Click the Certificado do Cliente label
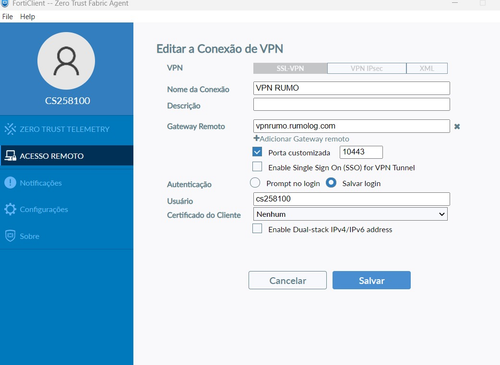 point(204,215)
